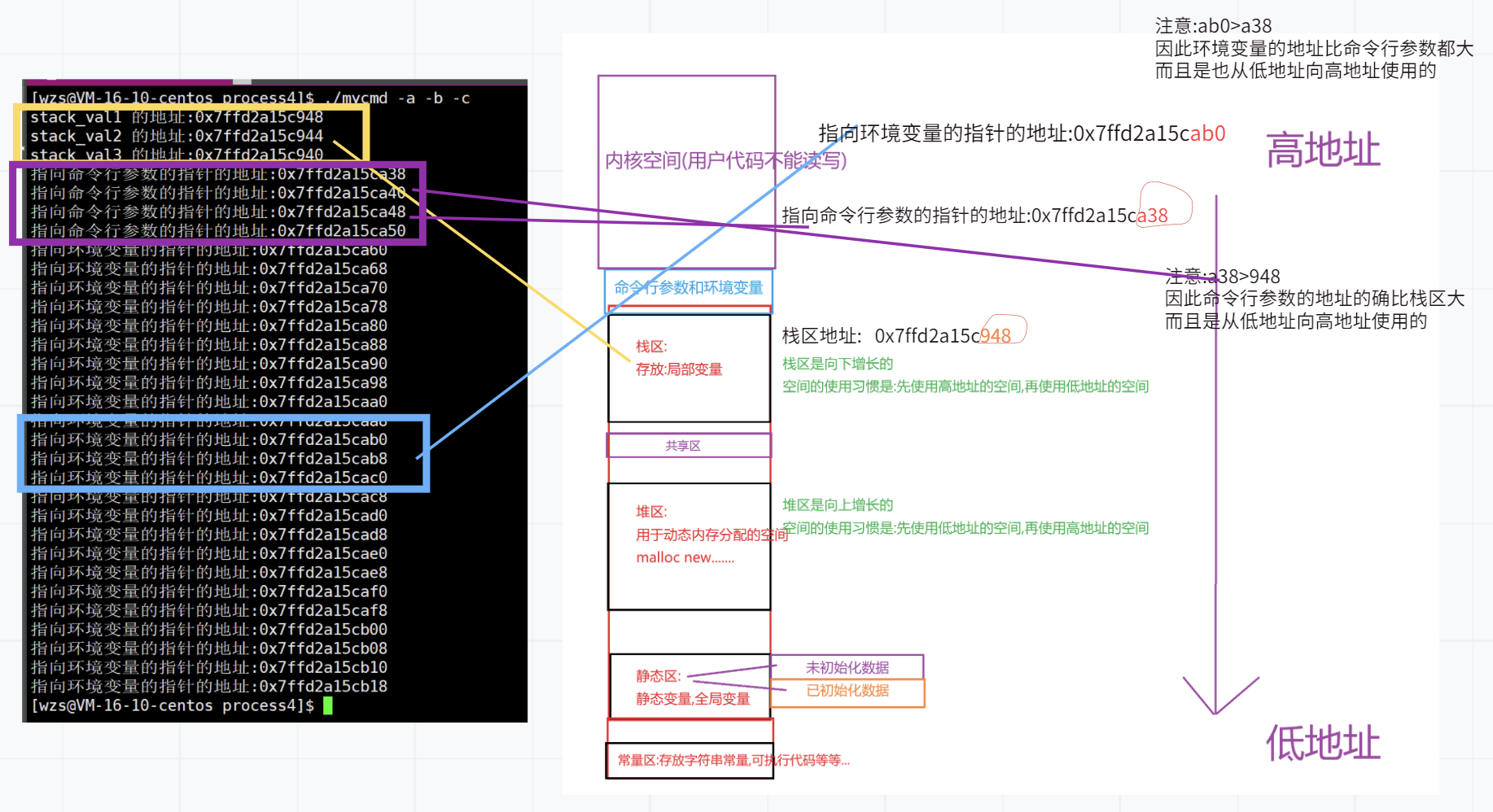Click terminal line with address 0x7ffd2a15cab8
Screen dimensions: 1493x812
[209, 459]
